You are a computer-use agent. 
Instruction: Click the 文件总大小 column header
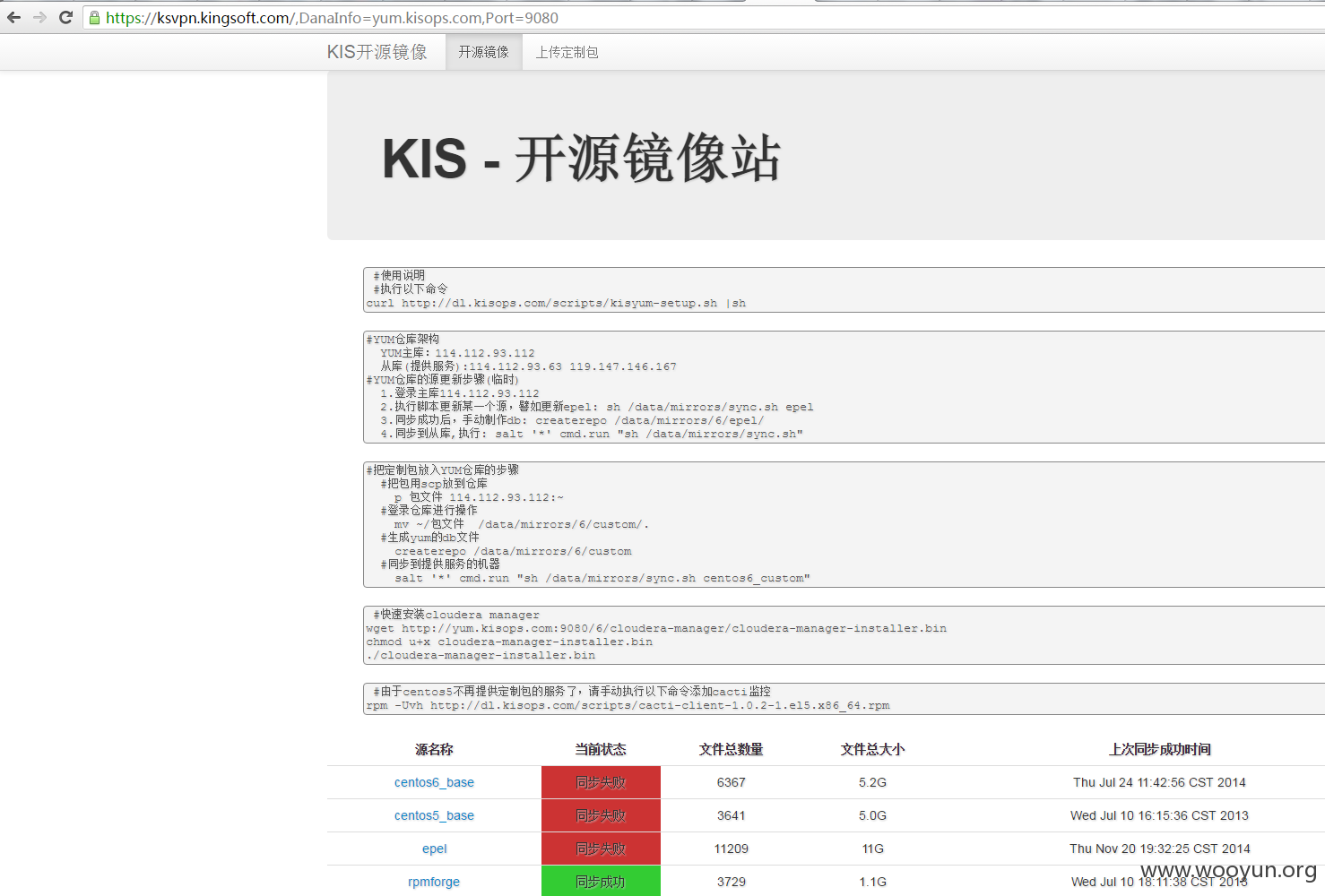[x=872, y=749]
